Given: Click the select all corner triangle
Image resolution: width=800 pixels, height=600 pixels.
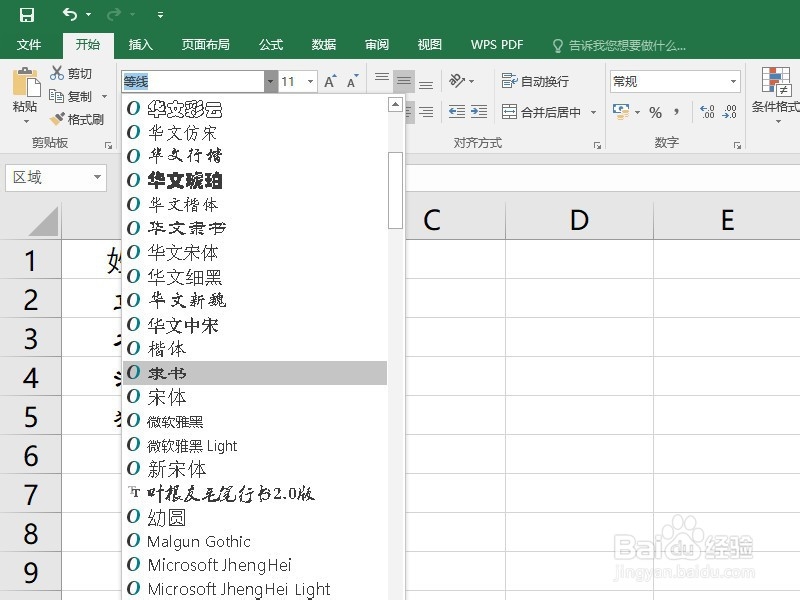Looking at the screenshot, I should (43, 220).
